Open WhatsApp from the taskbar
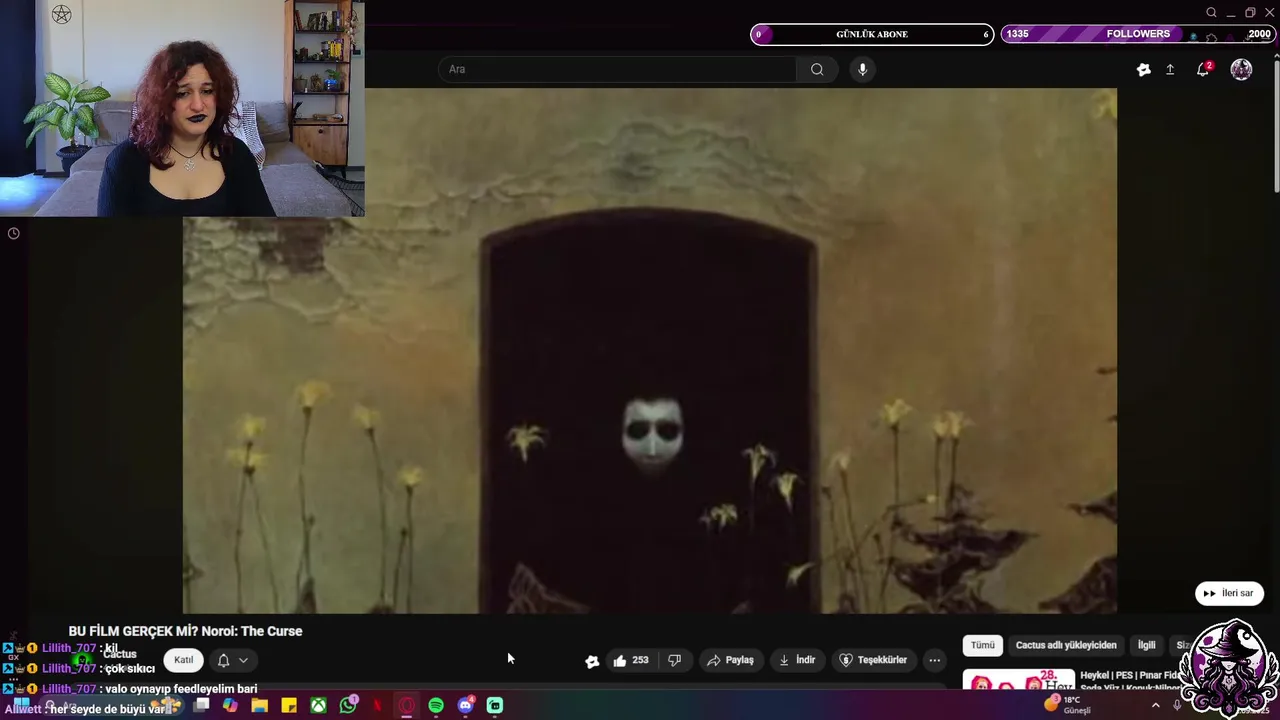This screenshot has width=1280, height=720. tap(348, 706)
